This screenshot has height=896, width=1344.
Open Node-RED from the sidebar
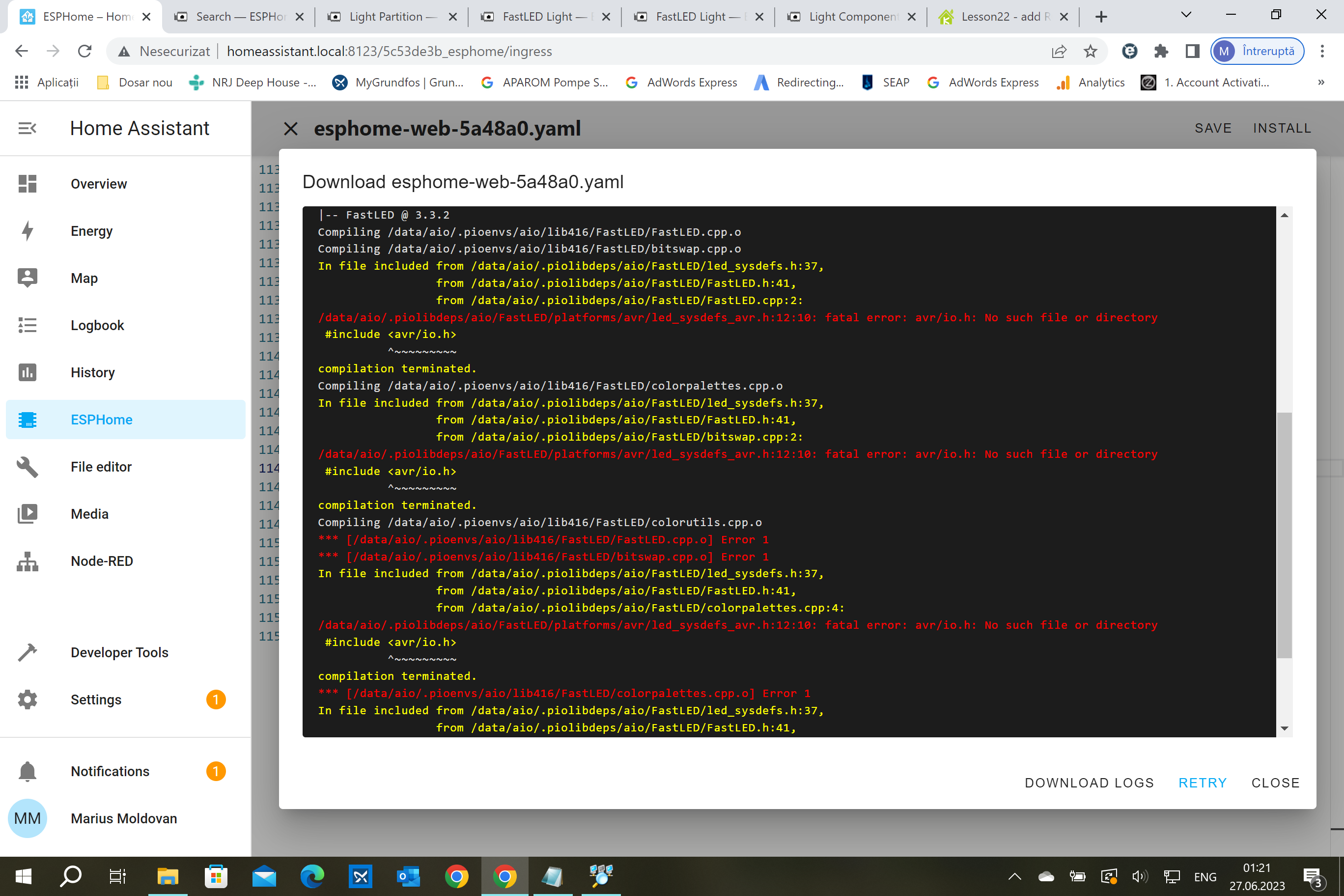(101, 561)
